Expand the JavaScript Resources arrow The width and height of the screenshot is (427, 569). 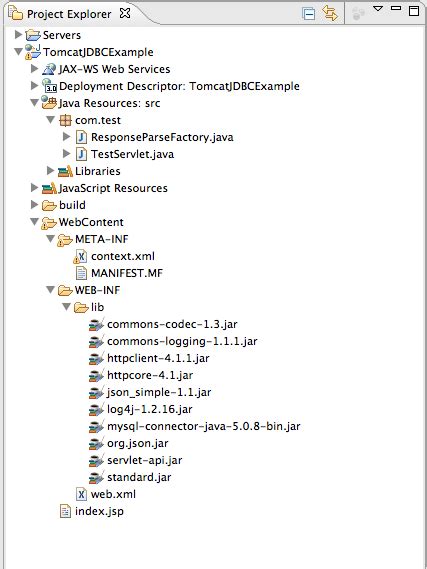(x=34, y=188)
